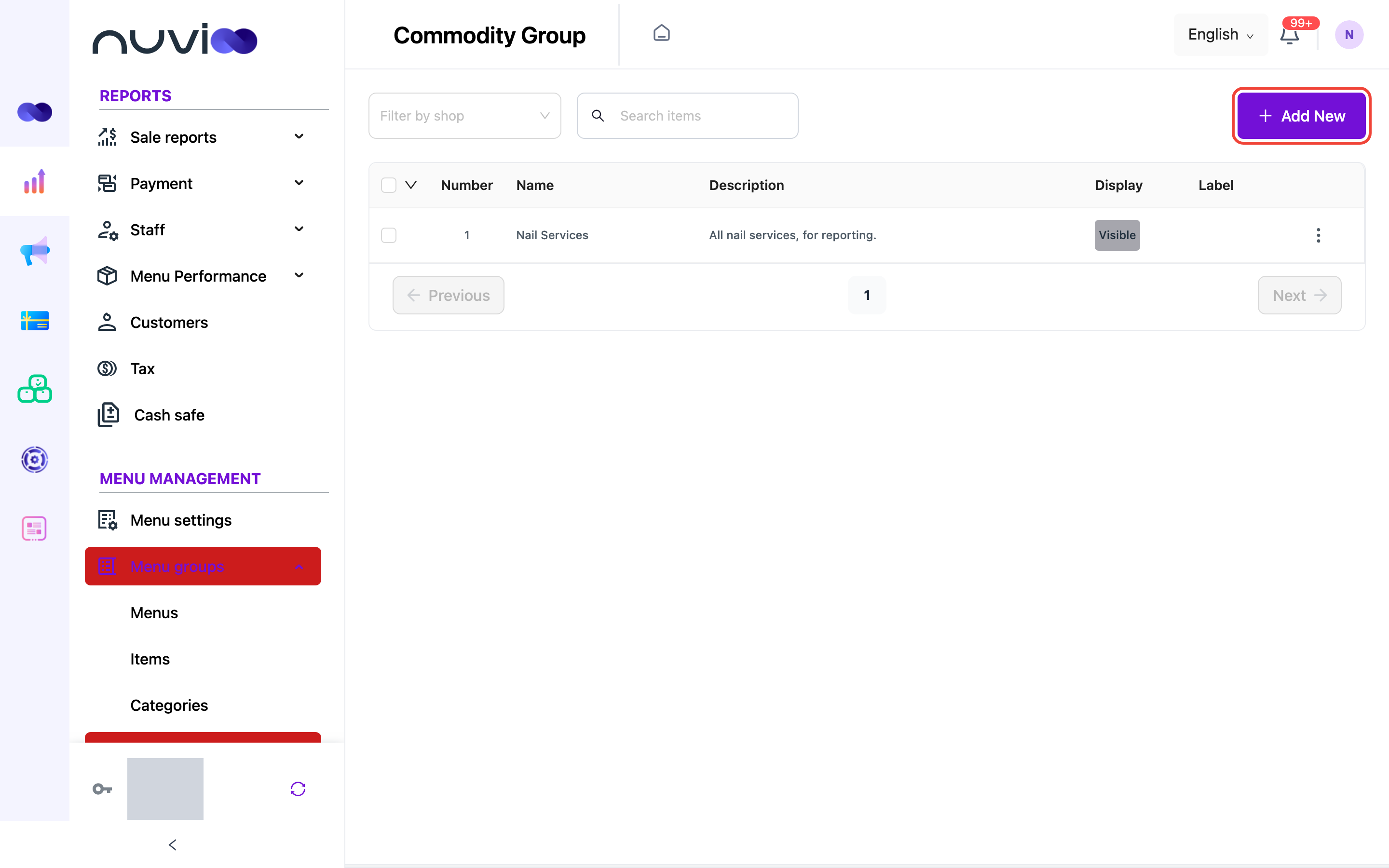The width and height of the screenshot is (1389, 868).
Task: Select the circular gear settings icon in left rail
Action: [x=34, y=459]
